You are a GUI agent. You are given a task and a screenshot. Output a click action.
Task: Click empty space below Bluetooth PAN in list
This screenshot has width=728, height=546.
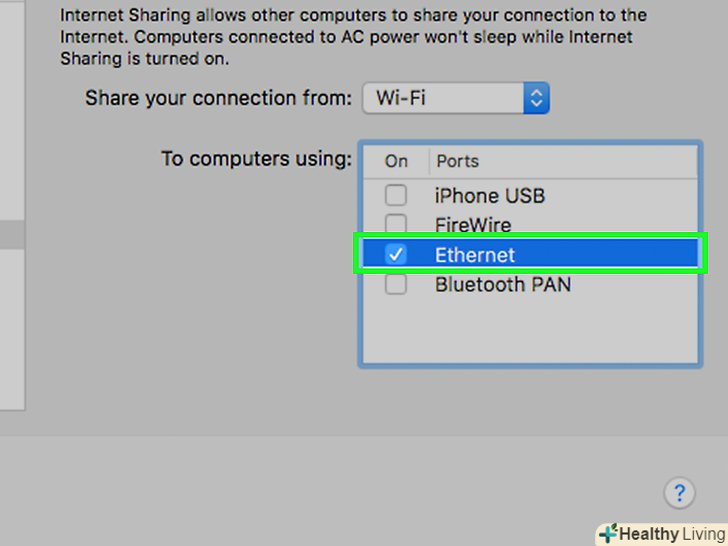point(530,331)
